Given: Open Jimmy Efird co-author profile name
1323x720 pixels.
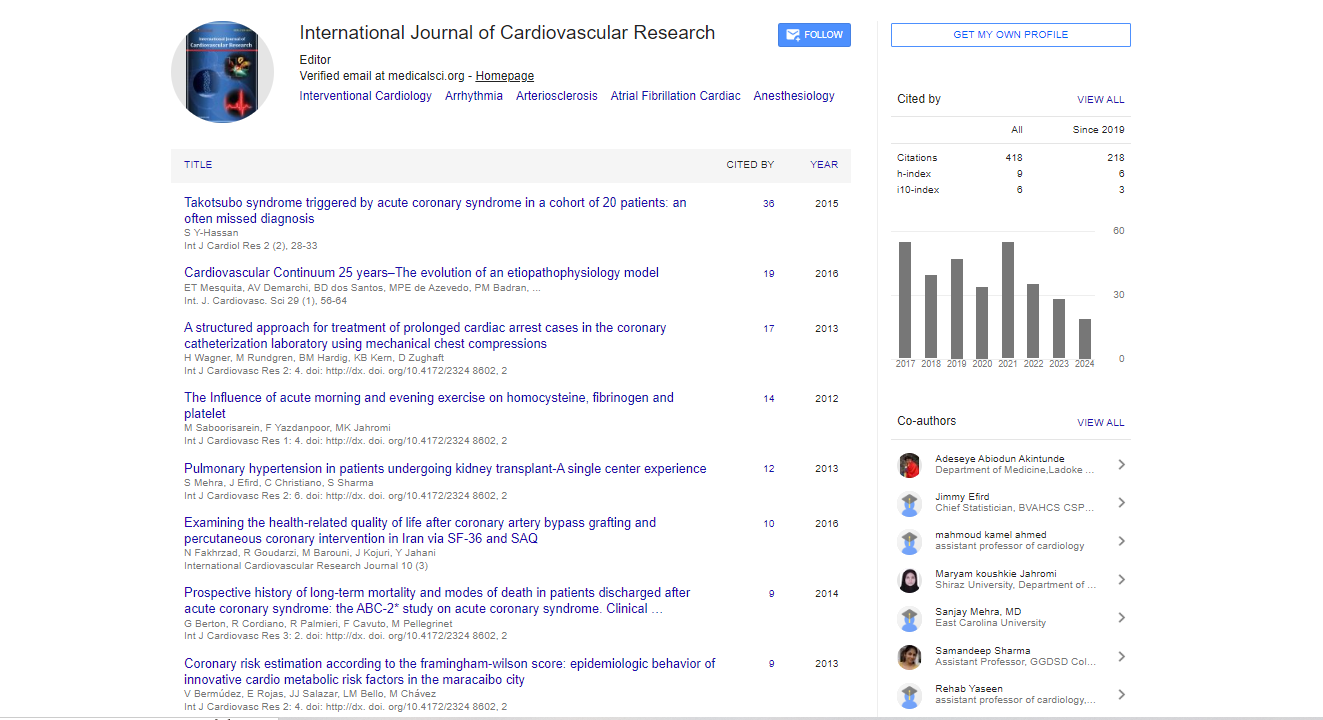Looking at the screenshot, I should click(962, 497).
